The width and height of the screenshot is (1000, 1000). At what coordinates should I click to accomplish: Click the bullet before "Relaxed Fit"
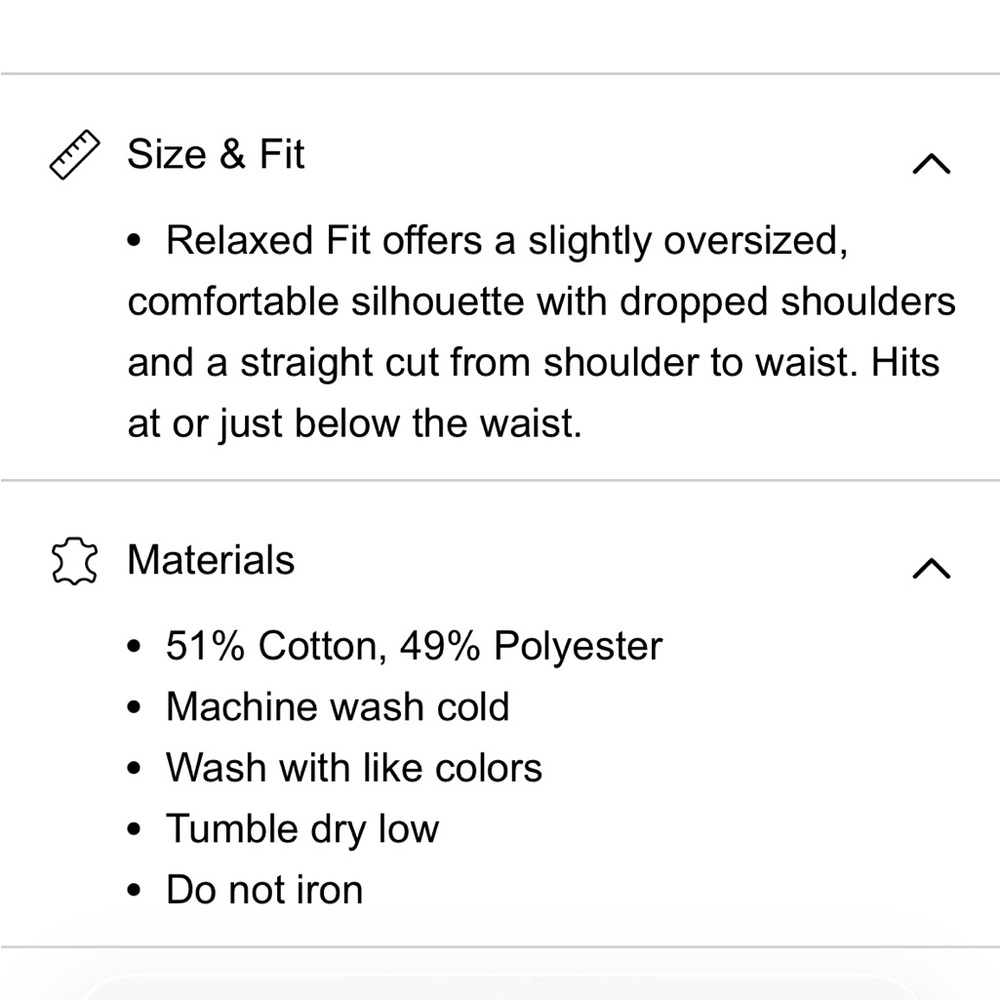[137, 243]
